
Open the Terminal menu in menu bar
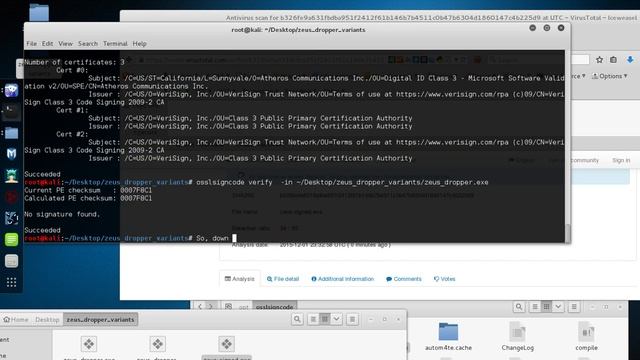115,44
